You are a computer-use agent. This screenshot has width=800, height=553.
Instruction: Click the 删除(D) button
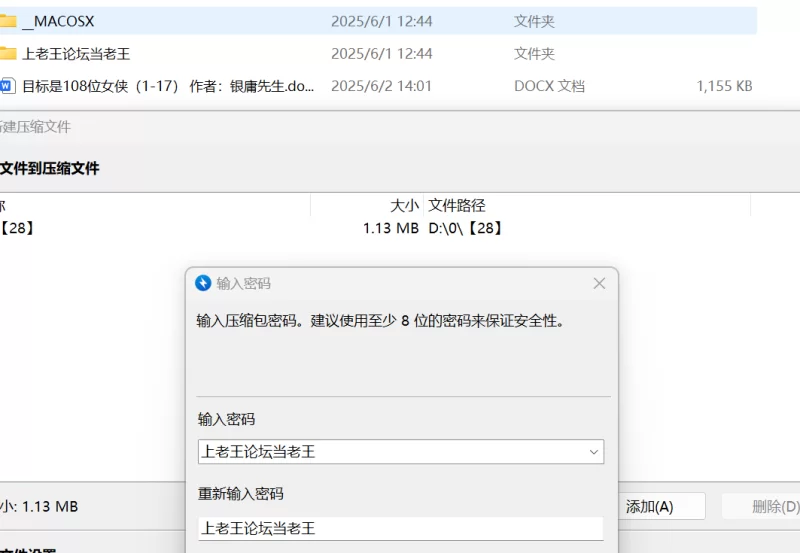click(x=761, y=507)
